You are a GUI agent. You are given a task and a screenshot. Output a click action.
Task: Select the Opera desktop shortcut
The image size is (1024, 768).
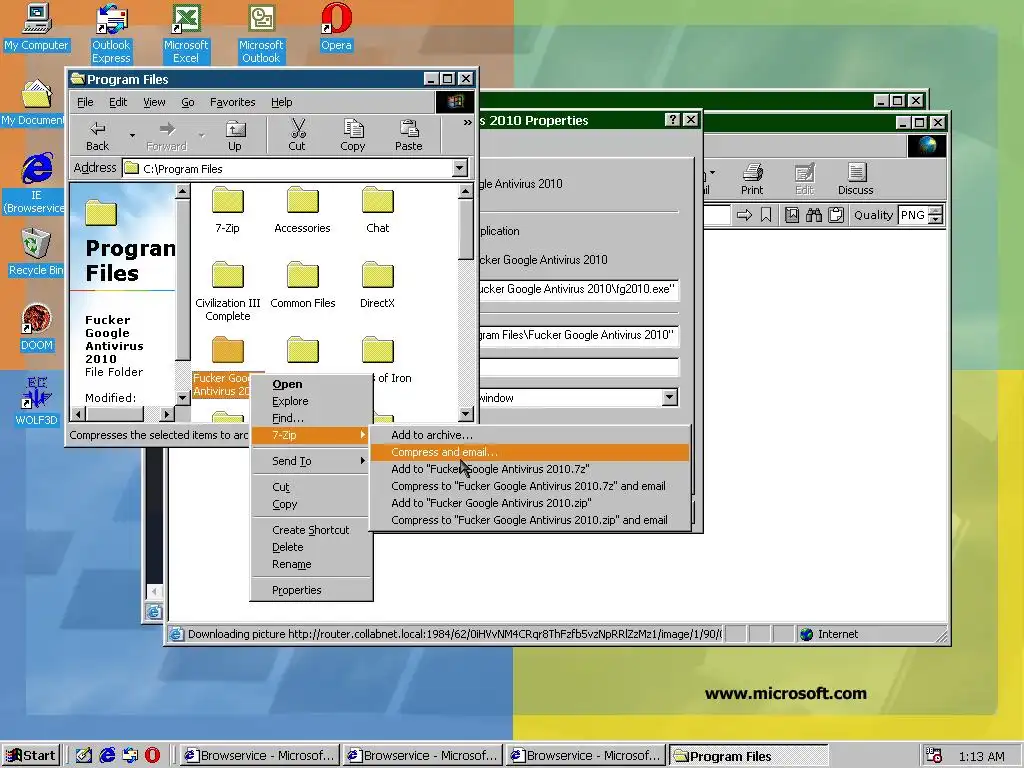[x=336, y=28]
